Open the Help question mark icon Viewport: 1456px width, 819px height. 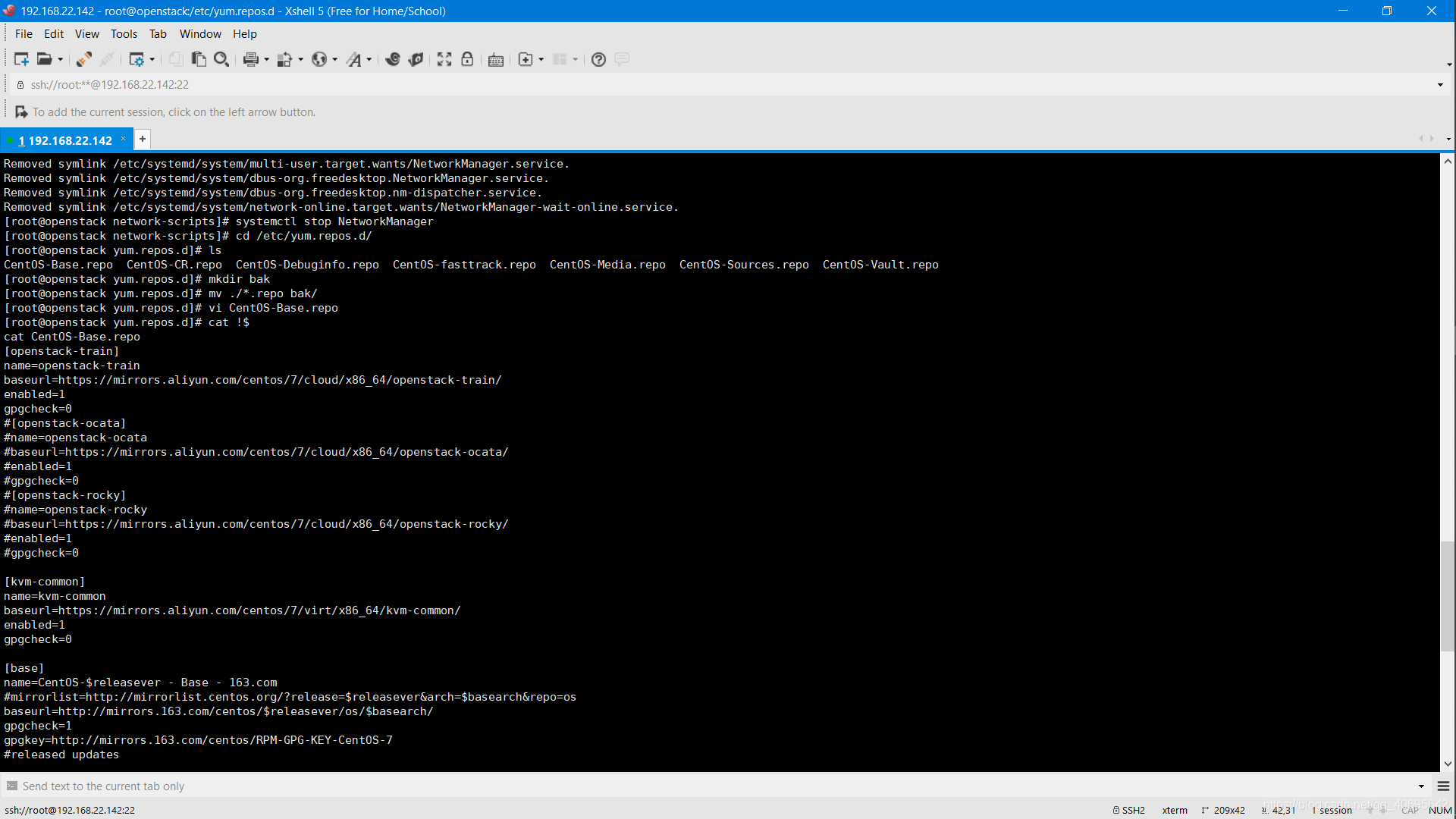(x=598, y=59)
